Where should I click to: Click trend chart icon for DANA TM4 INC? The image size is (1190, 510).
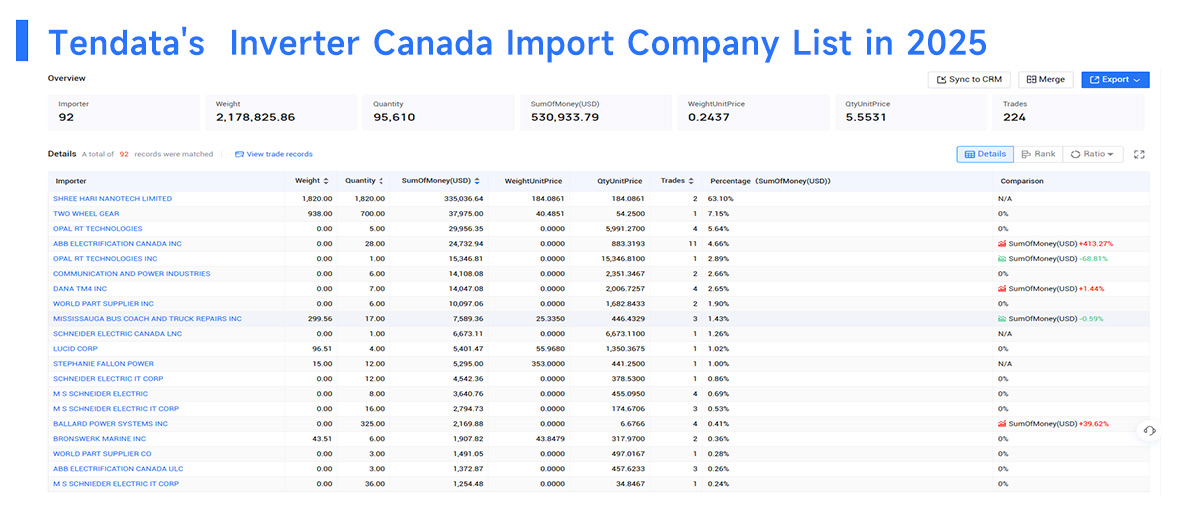tap(1002, 289)
